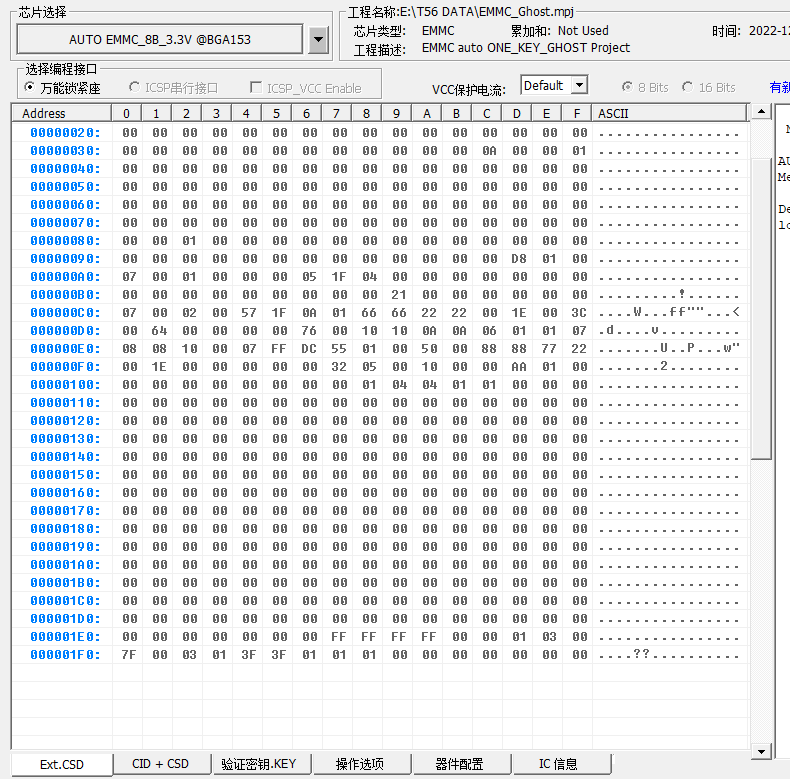Select the 万能锁紧座 radio button
The height and width of the screenshot is (779, 790).
pyautogui.click(x=30, y=88)
